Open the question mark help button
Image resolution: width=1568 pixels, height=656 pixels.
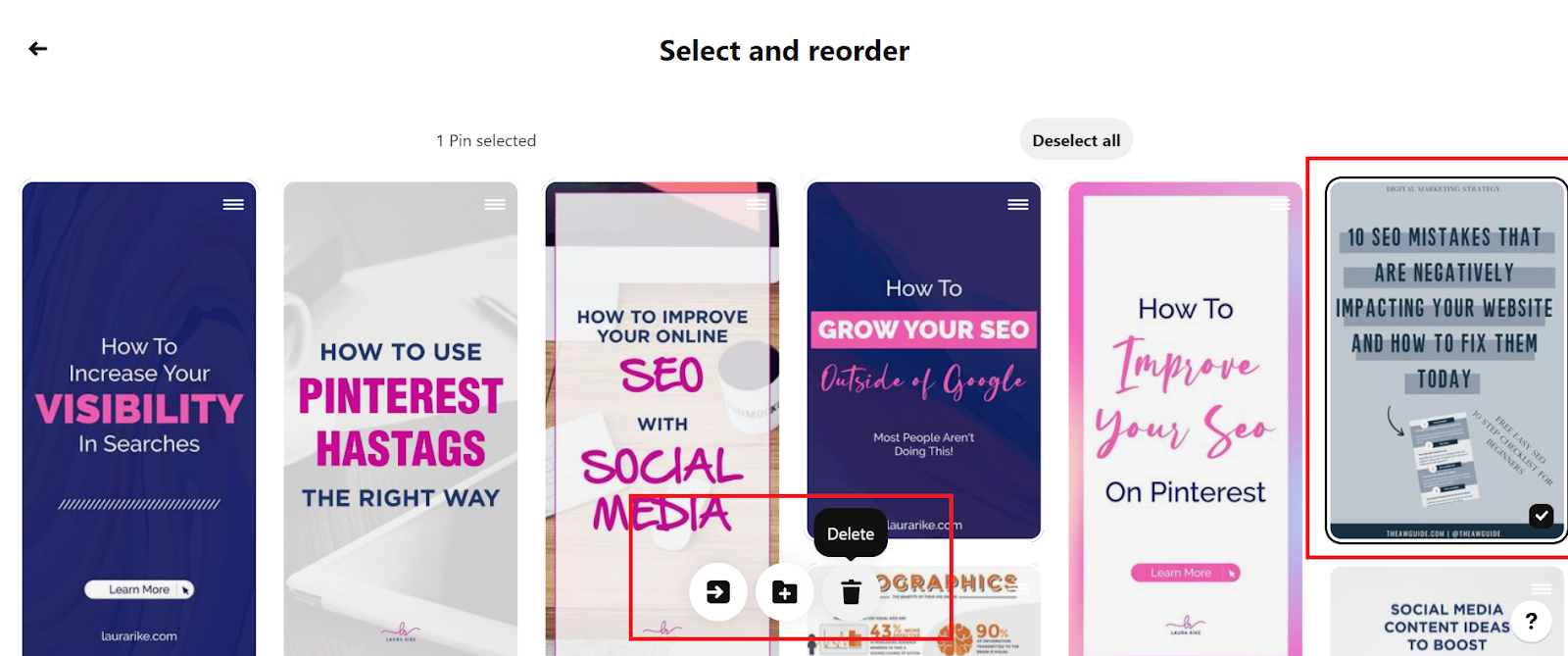1531,621
